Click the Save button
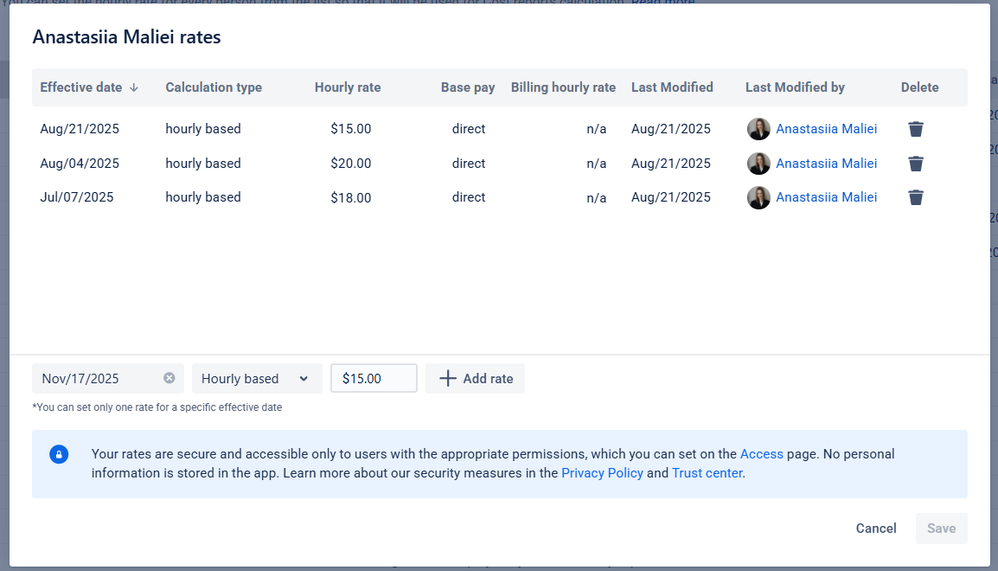 point(941,528)
